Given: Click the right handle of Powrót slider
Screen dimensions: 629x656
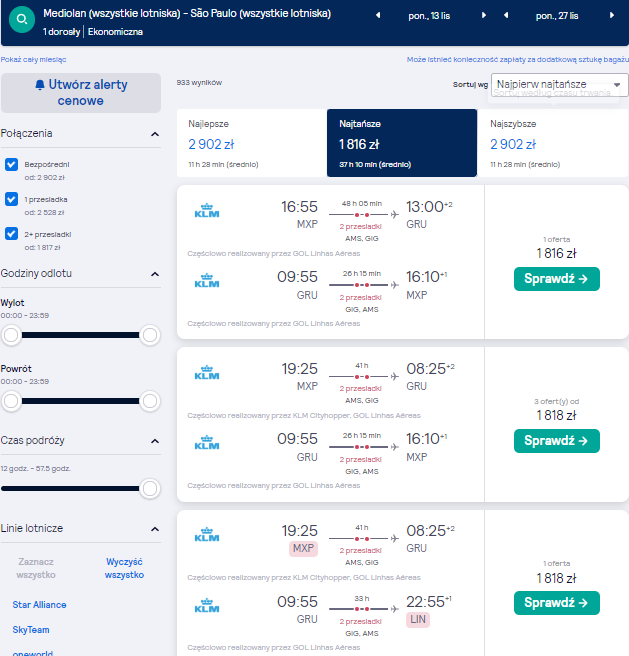Looking at the screenshot, I should [150, 401].
